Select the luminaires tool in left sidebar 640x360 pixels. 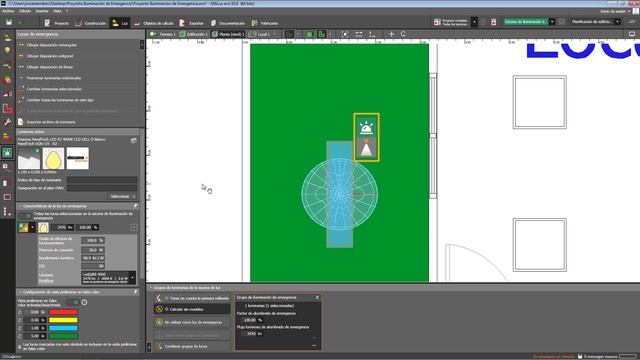pyautogui.click(x=7, y=37)
